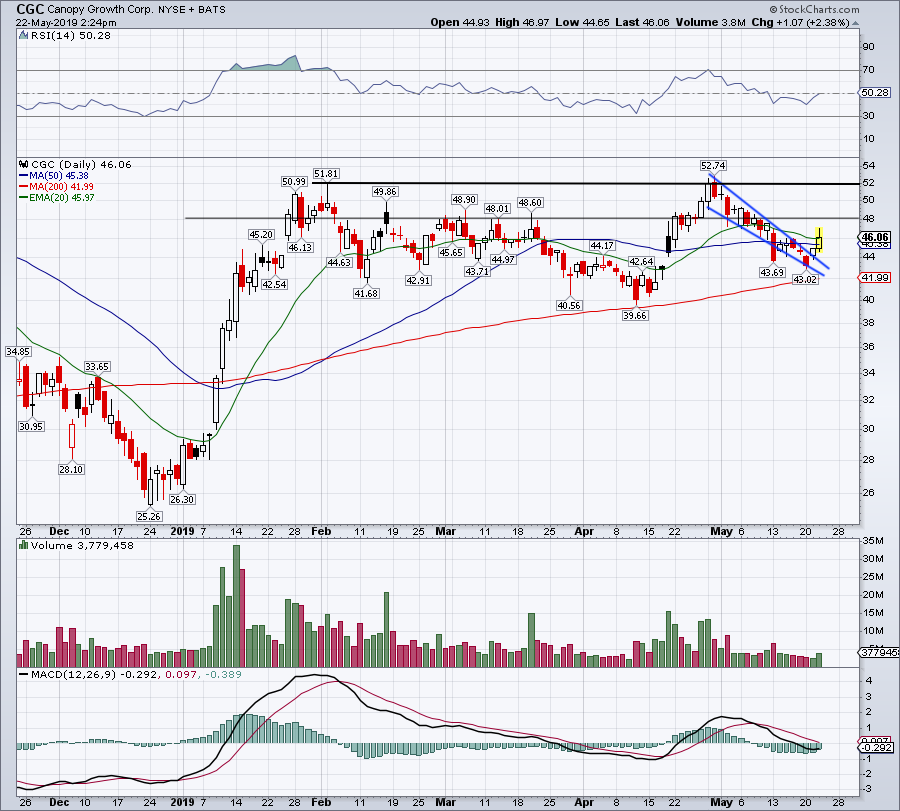Viewport: 900px width, 811px height.
Task: Click the 22-May-2019 2:24pm timestamp
Action: pos(66,23)
